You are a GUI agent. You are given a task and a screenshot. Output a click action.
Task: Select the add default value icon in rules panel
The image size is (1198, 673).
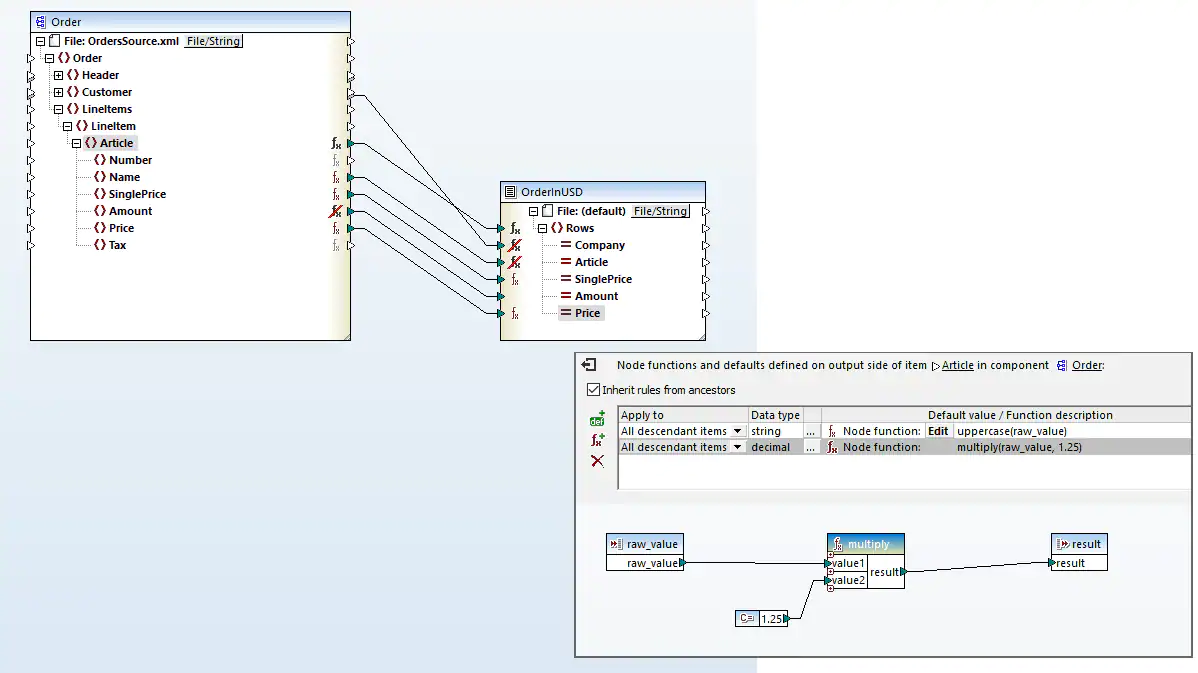point(597,420)
